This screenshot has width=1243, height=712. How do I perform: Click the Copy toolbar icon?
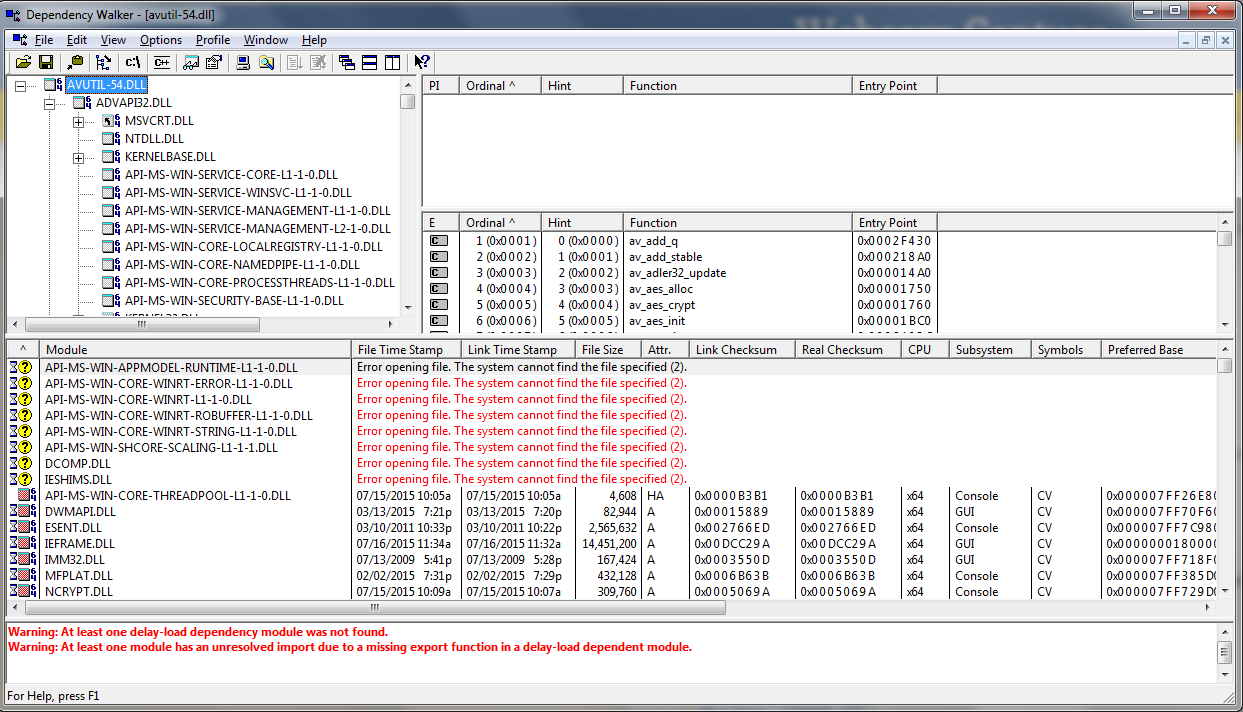tap(75, 62)
